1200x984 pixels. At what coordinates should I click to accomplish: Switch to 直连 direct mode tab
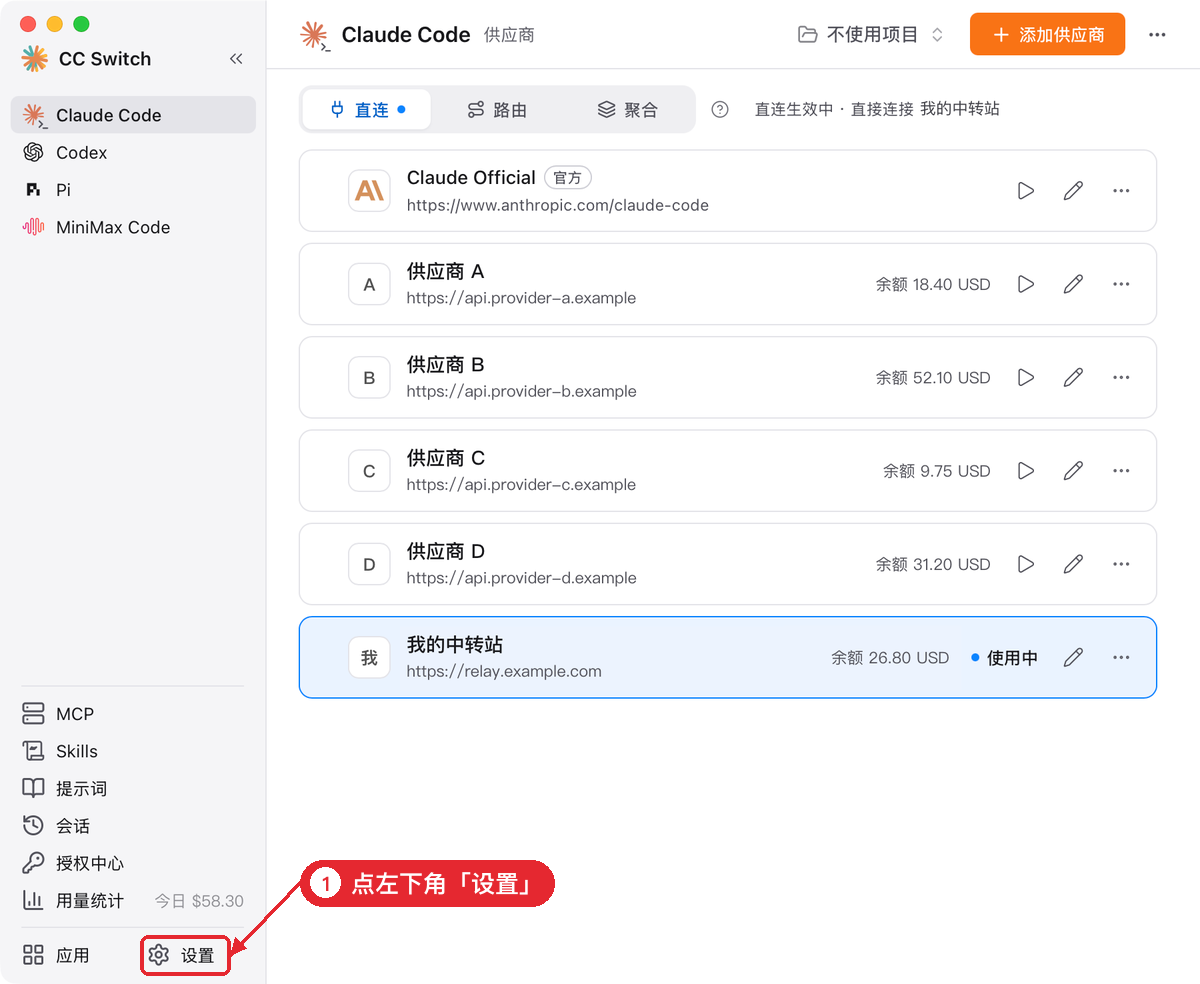367,110
